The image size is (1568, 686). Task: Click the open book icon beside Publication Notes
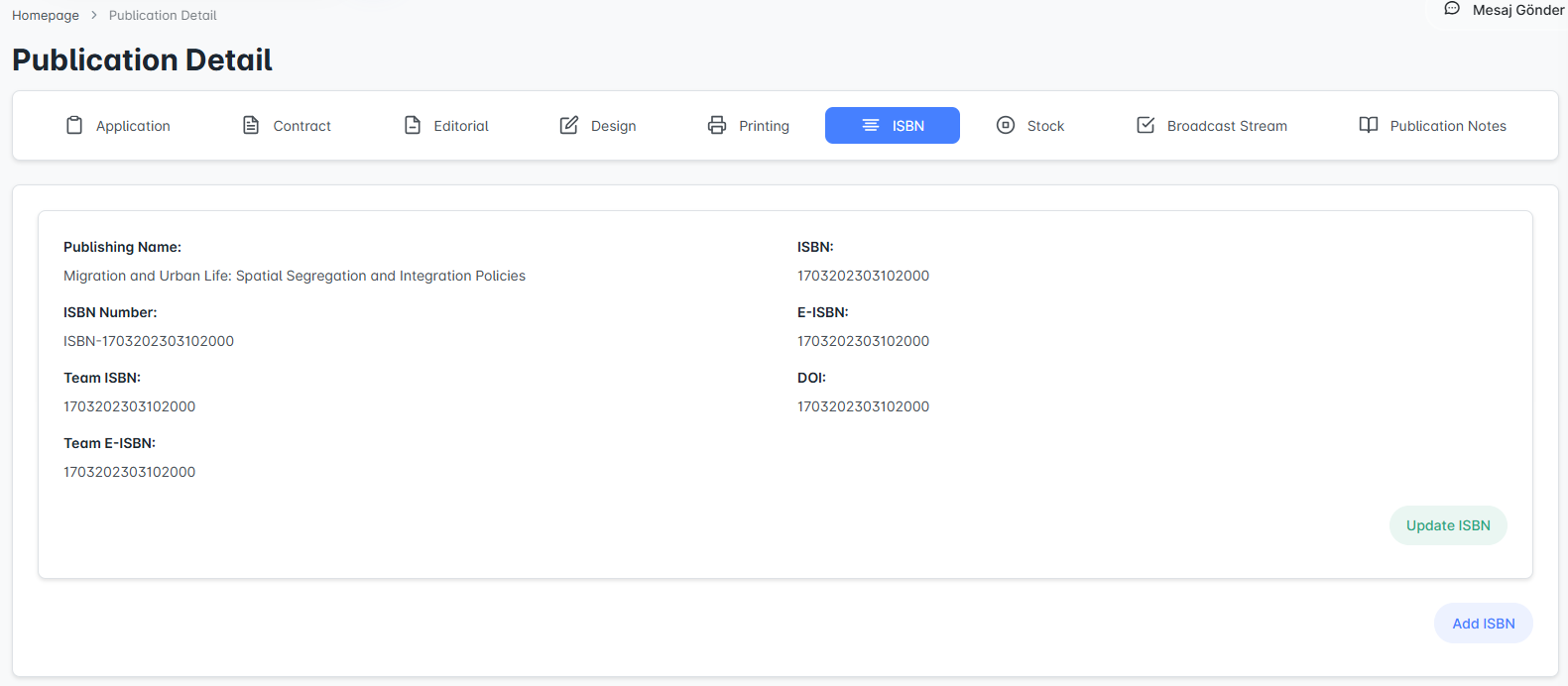[x=1369, y=125]
